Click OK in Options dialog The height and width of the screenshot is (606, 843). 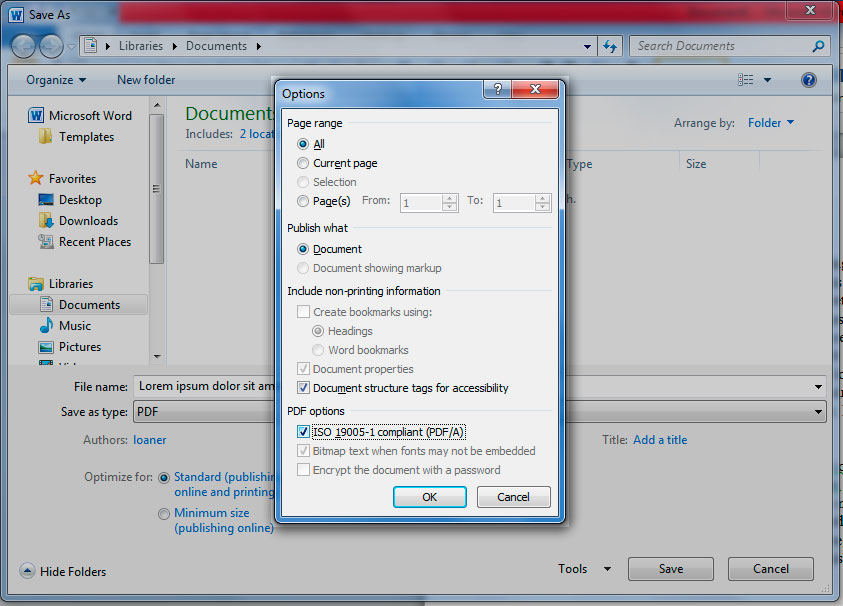coord(430,497)
